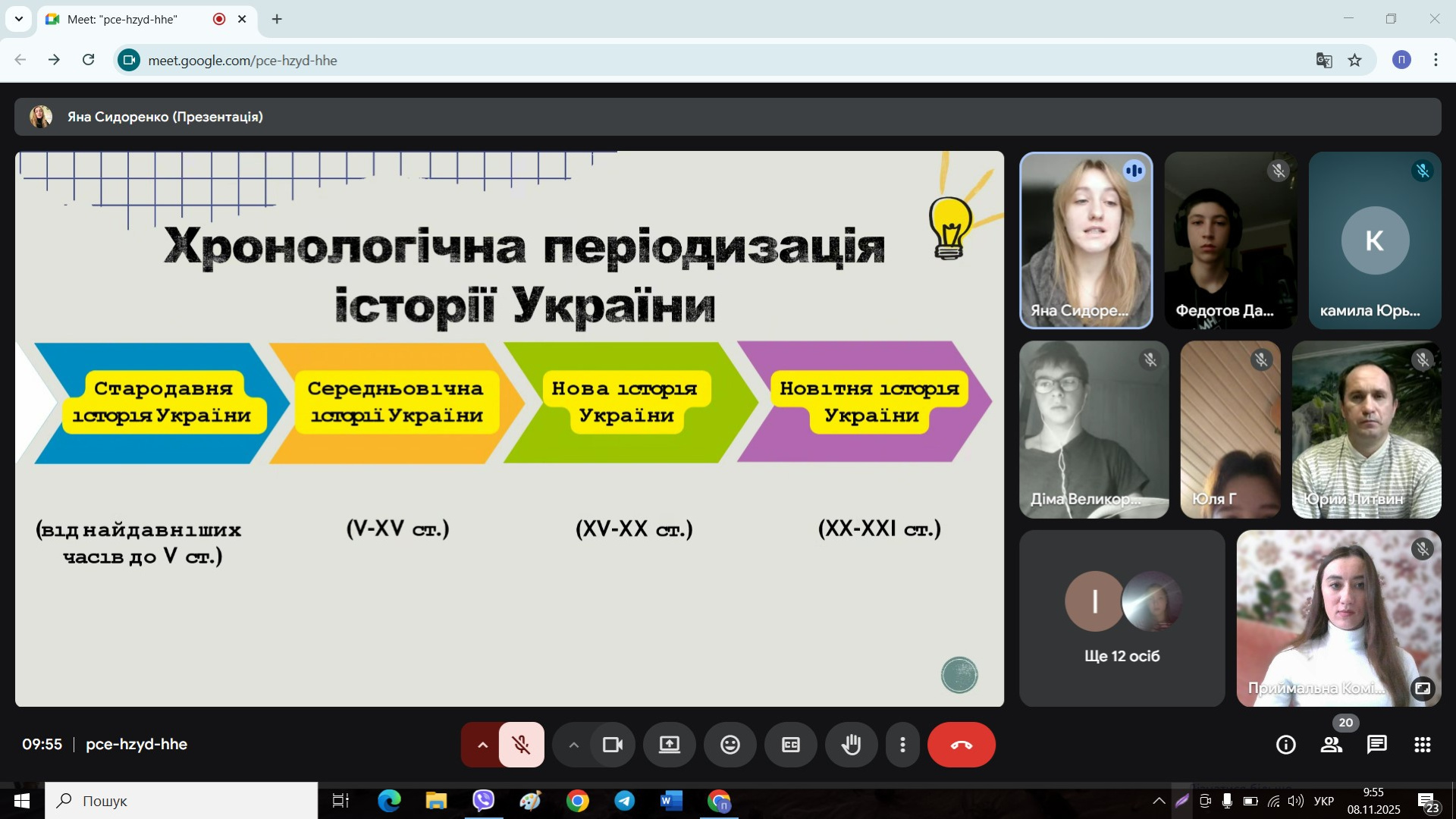Toggle closed captions
This screenshot has height=819, width=1456.
(790, 745)
